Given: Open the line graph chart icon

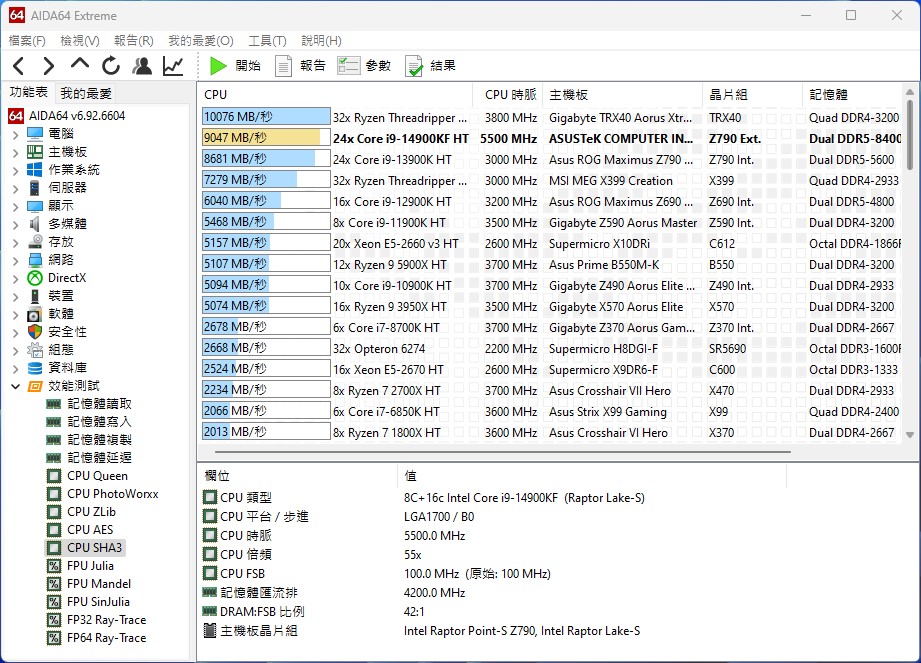Looking at the screenshot, I should coord(173,66).
